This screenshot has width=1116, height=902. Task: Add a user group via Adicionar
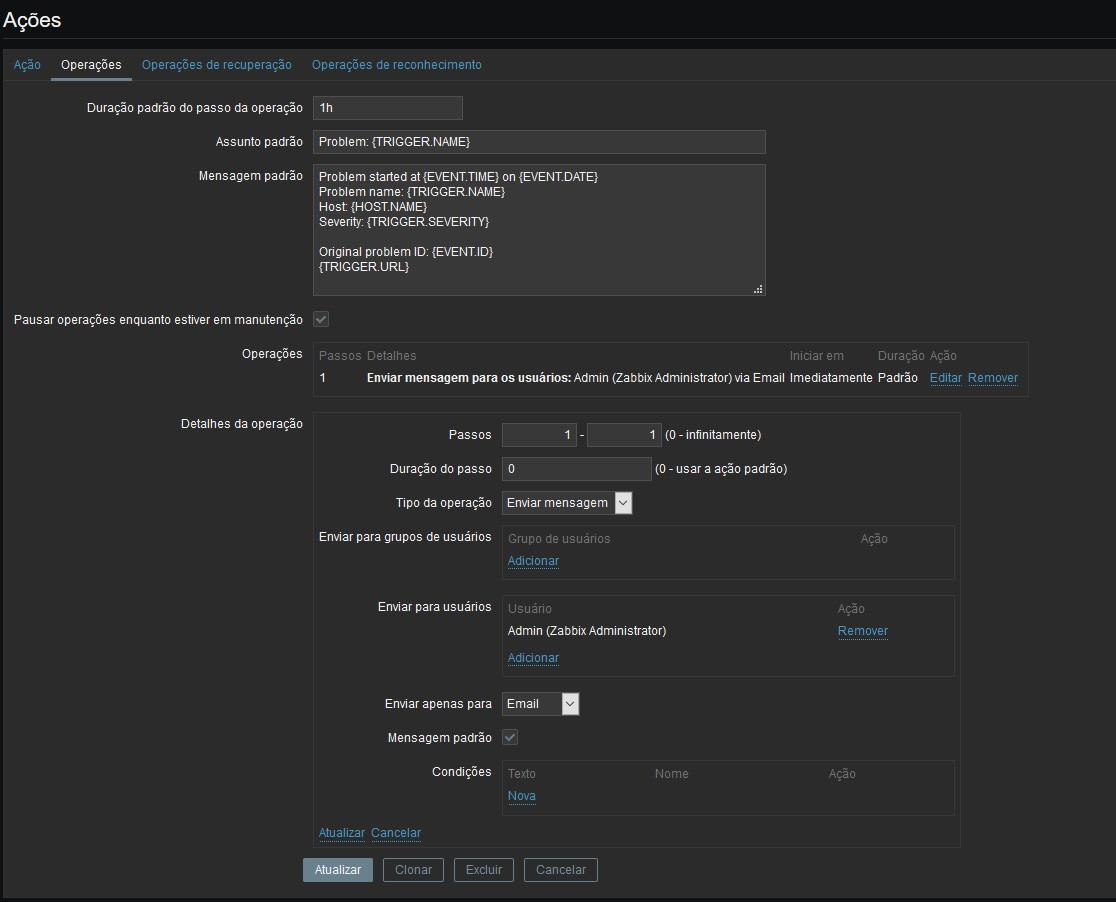tap(533, 561)
